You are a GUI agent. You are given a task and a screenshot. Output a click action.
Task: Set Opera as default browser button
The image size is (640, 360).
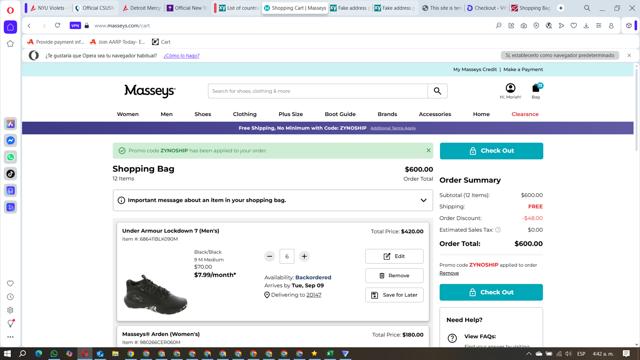pos(560,55)
